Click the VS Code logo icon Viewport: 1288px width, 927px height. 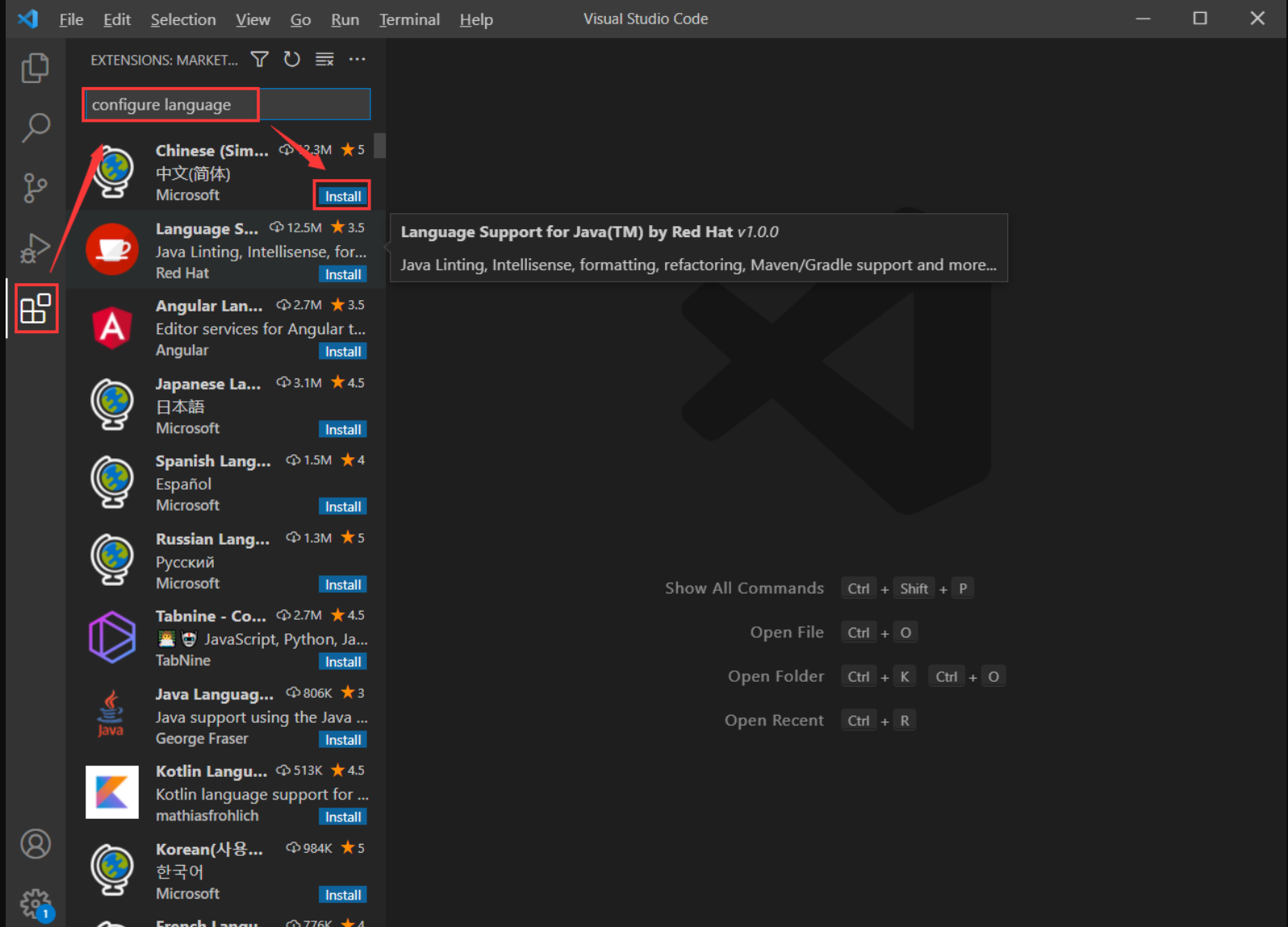click(x=28, y=19)
